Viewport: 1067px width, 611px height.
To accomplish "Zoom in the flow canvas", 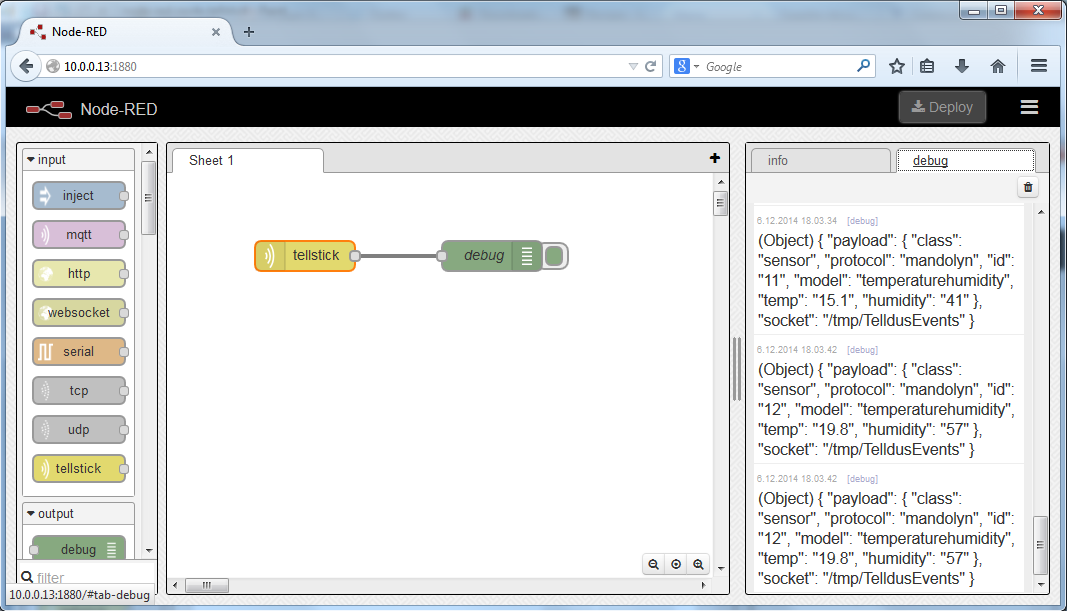I will 698,564.
